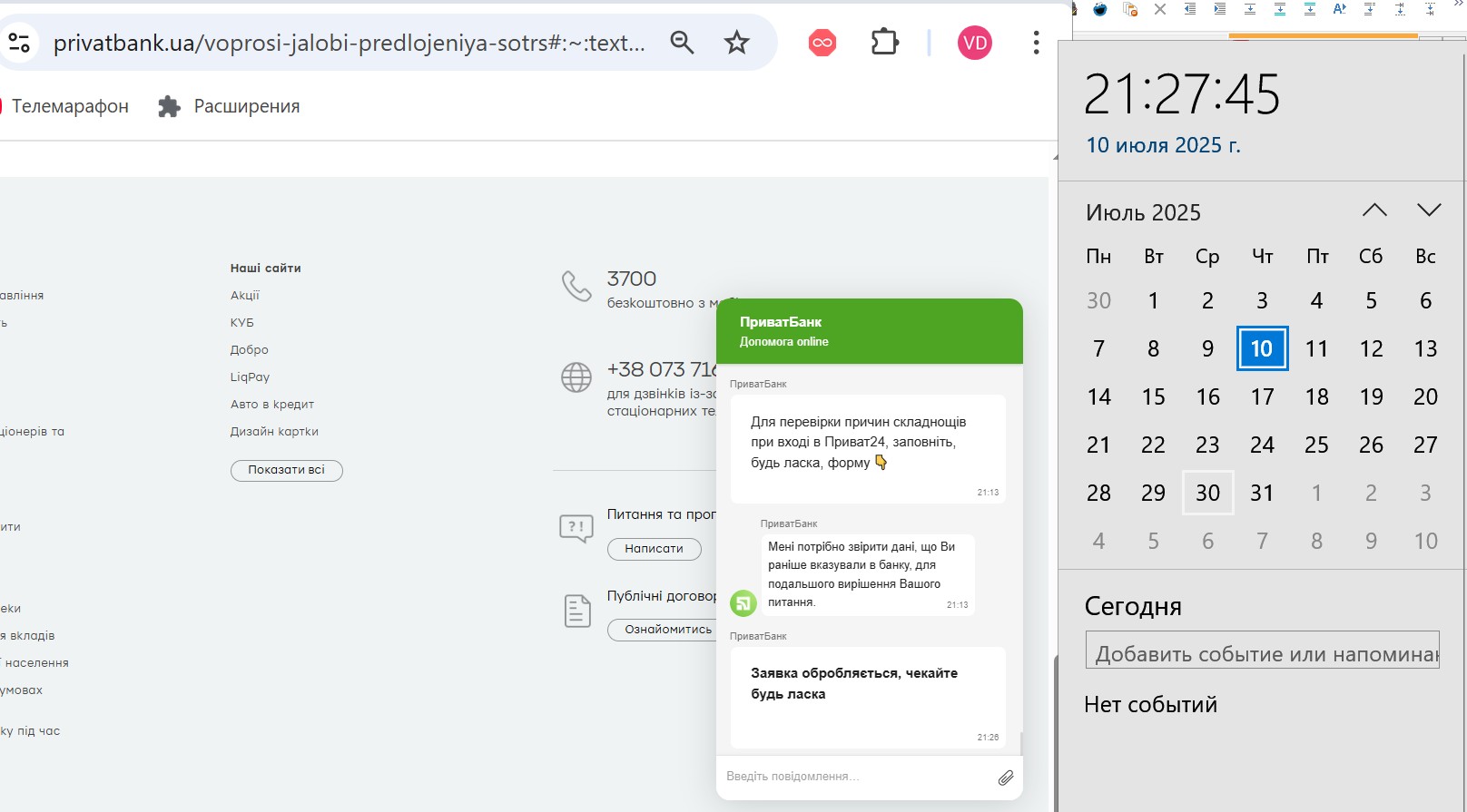The width and height of the screenshot is (1467, 812).
Task: Click the chat message input field
Action: point(856,777)
